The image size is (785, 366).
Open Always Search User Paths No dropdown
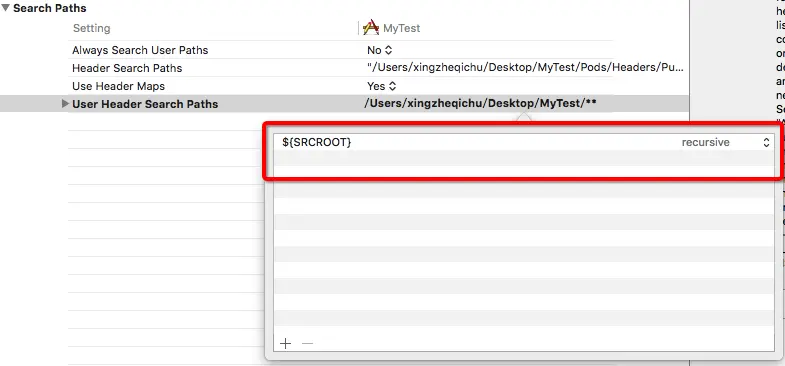coord(380,50)
